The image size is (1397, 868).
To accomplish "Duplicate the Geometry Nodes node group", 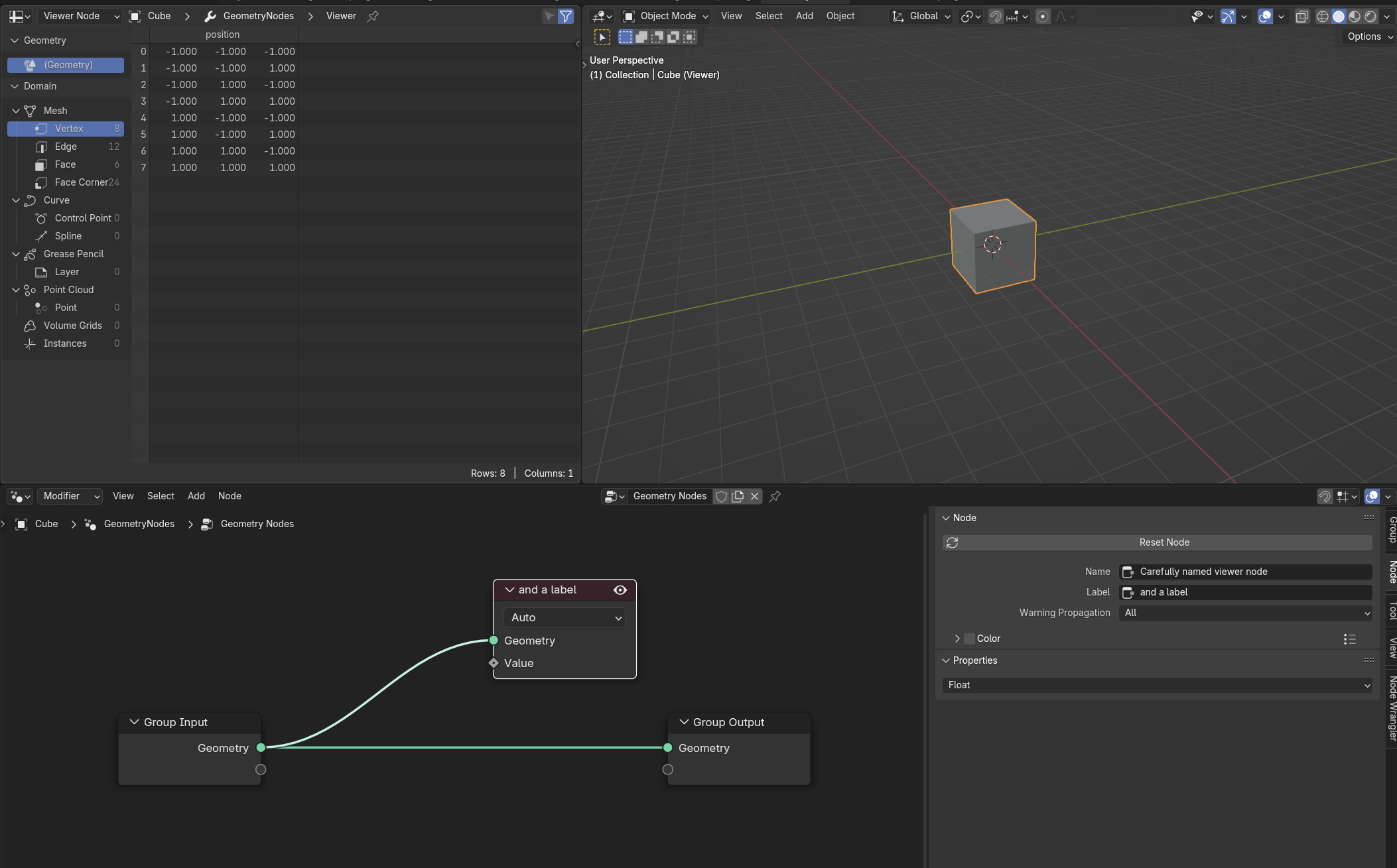I will point(738,496).
